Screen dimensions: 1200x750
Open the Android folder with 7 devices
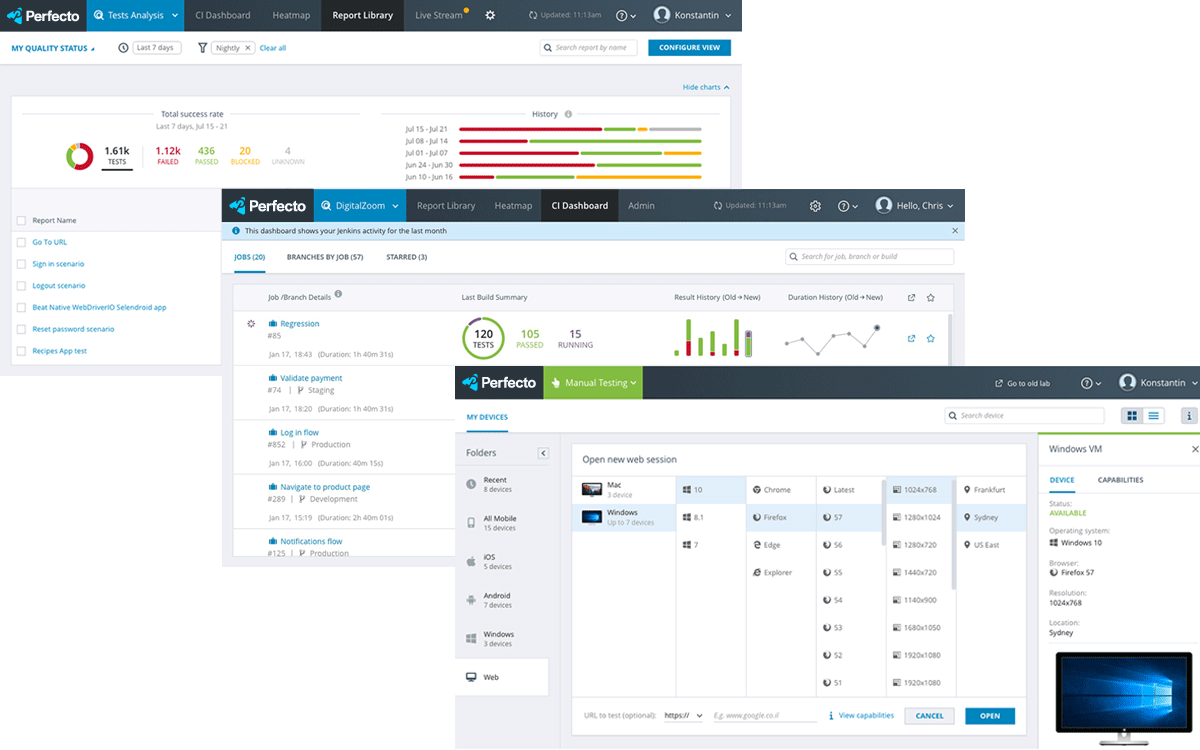point(501,600)
